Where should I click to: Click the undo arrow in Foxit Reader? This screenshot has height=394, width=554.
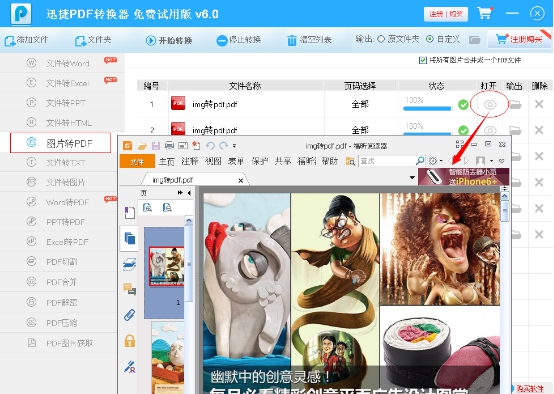tap(211, 145)
